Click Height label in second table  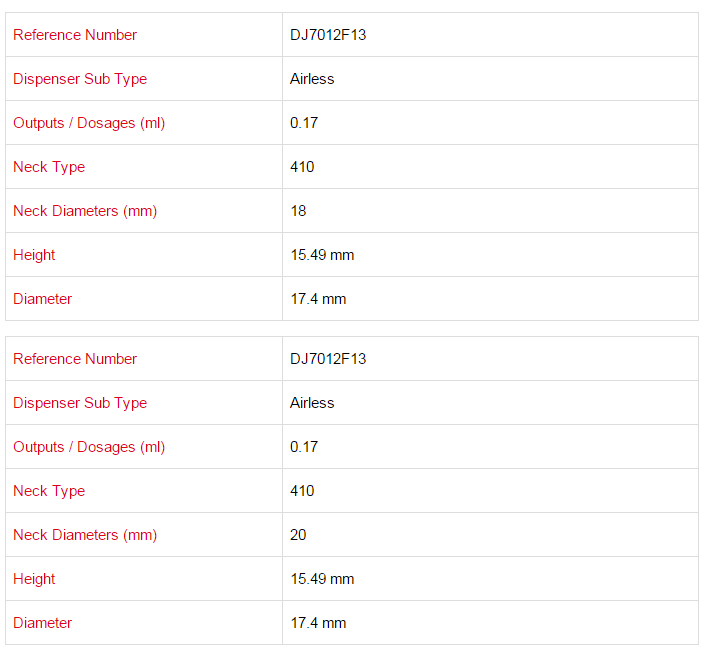coord(34,579)
